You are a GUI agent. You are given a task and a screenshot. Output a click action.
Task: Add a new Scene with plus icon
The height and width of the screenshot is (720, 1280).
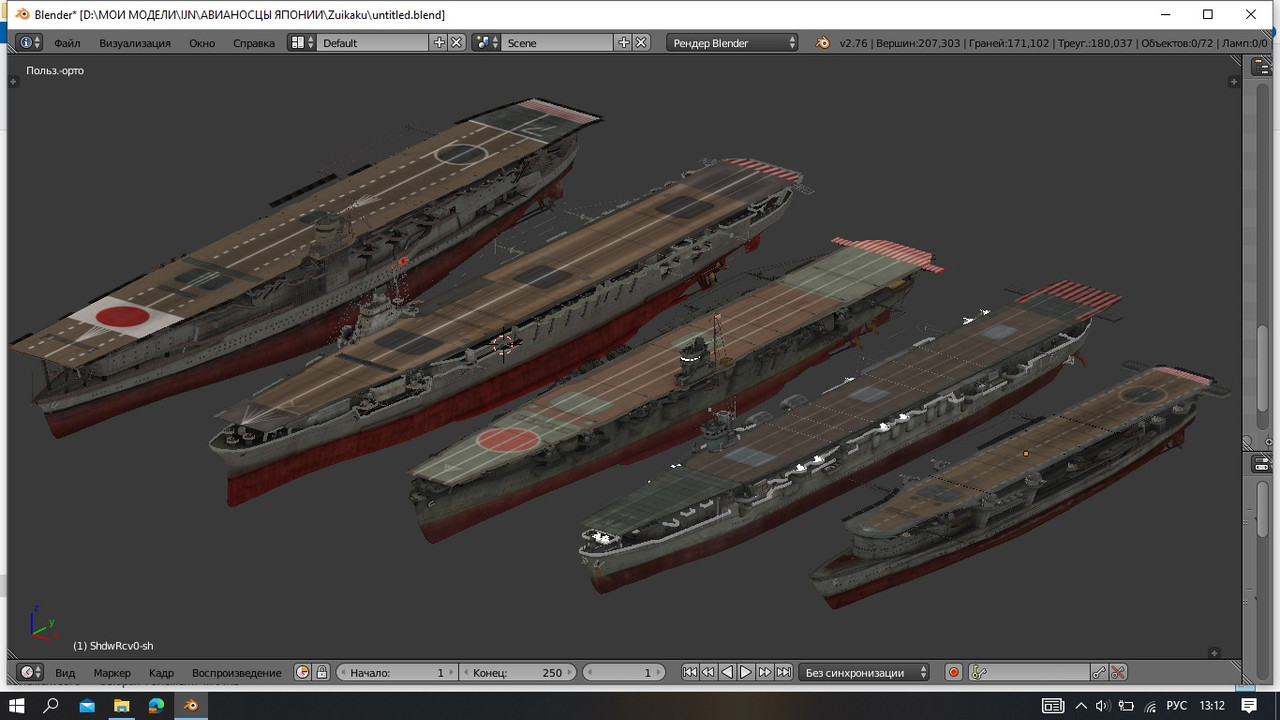tap(624, 43)
